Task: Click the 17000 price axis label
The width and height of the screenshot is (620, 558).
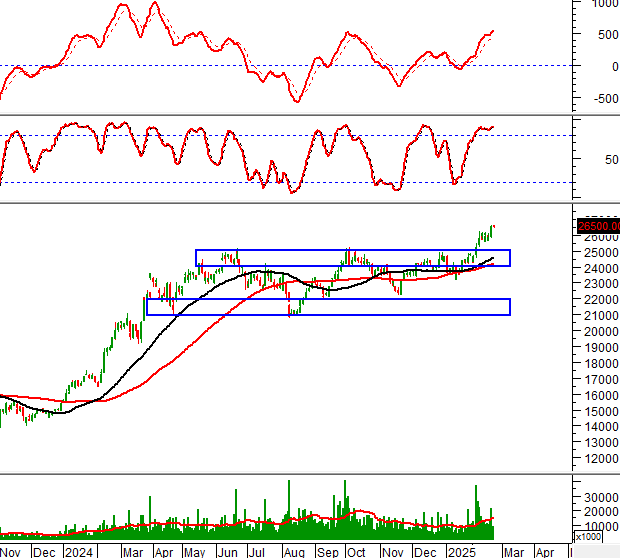Action: click(601, 380)
